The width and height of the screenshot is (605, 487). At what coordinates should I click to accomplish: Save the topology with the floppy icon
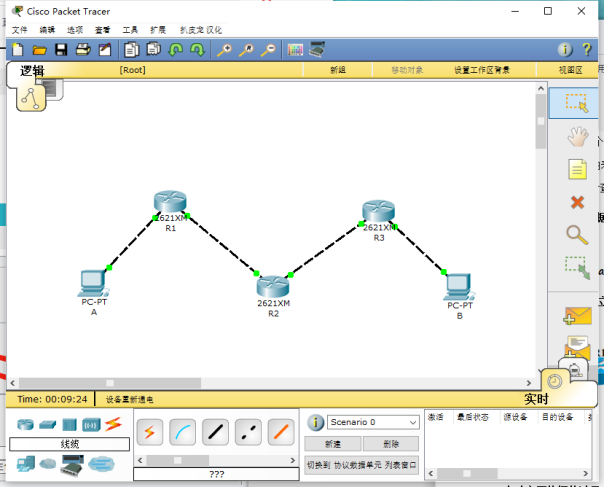[61, 50]
